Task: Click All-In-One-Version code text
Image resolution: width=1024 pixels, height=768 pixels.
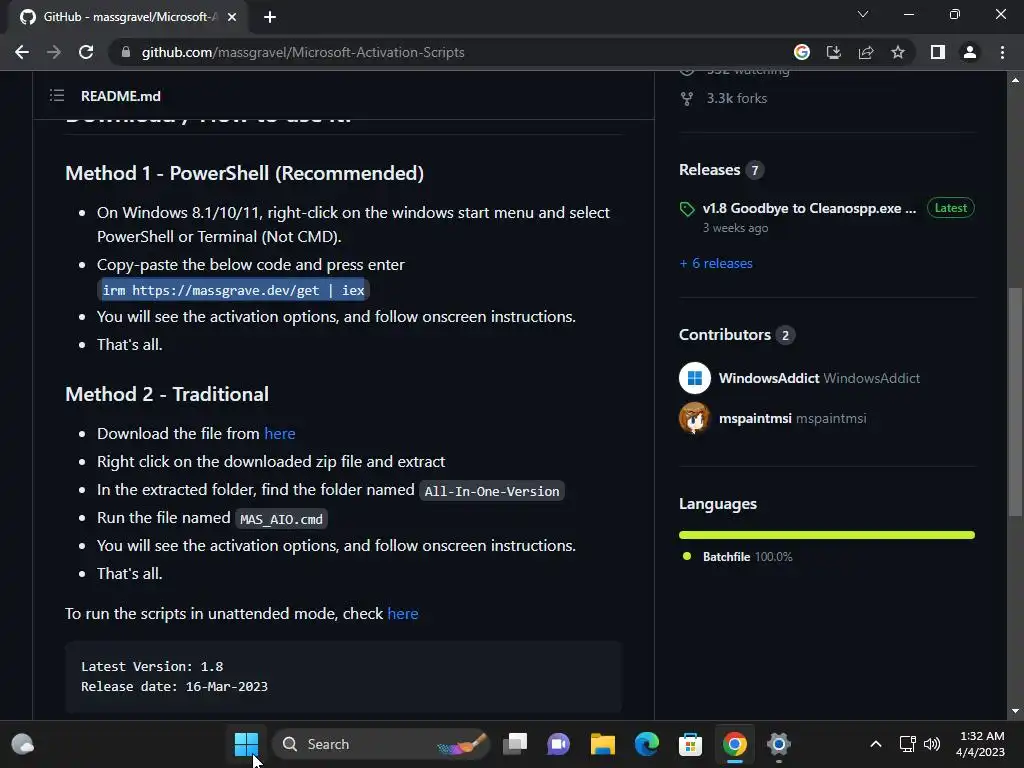Action: (492, 491)
